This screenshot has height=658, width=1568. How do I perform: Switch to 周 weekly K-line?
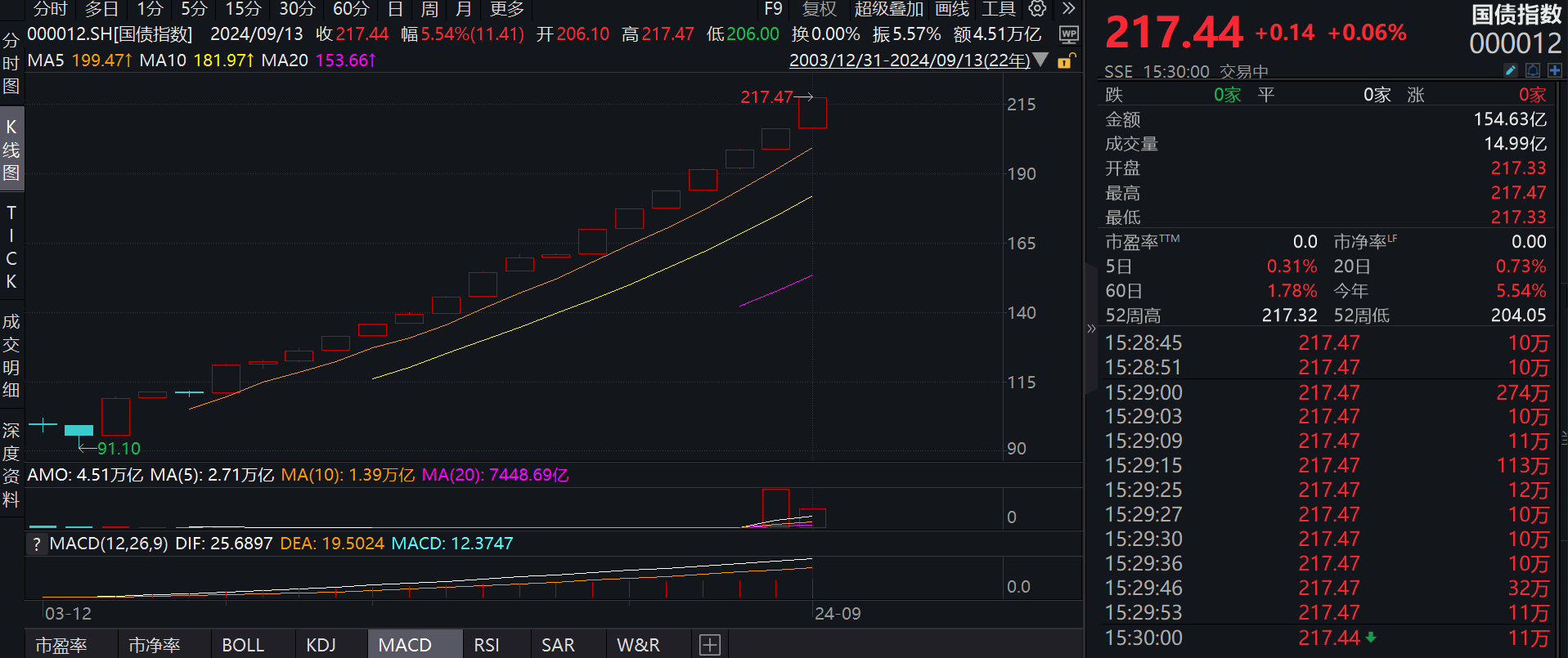[429, 9]
